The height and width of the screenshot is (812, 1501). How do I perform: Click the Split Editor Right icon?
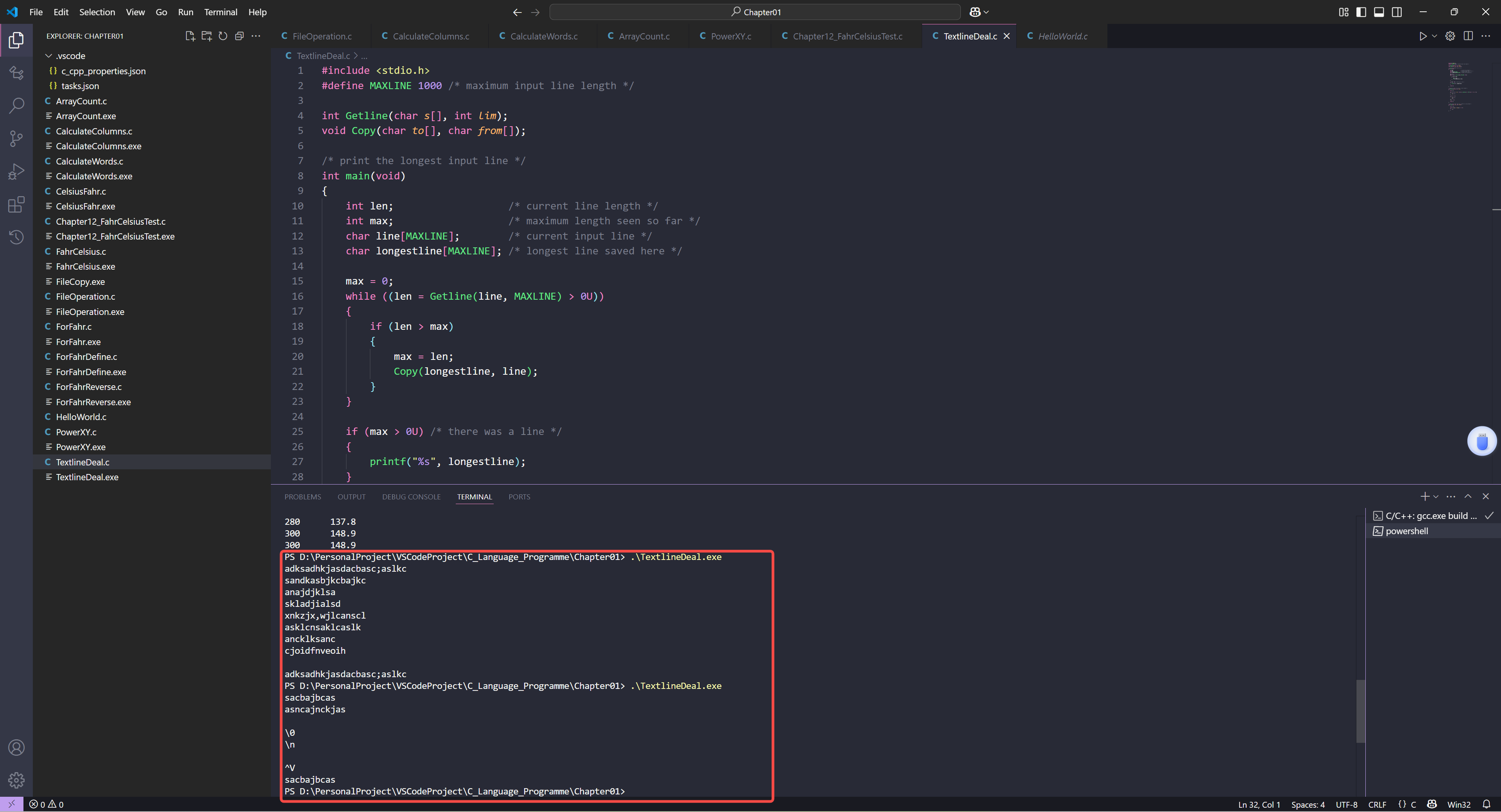pyautogui.click(x=1468, y=36)
